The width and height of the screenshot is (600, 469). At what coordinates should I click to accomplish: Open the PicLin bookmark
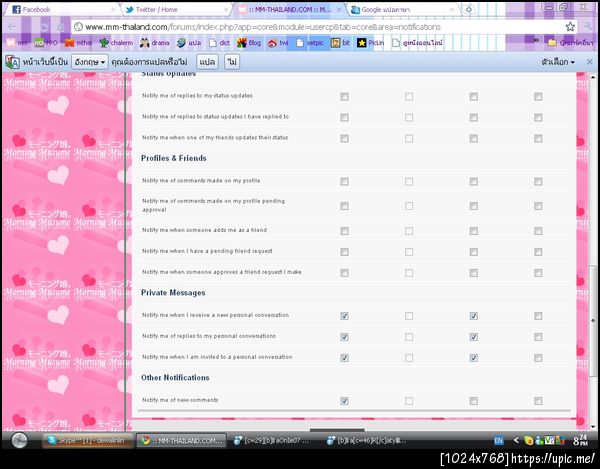[x=370, y=43]
